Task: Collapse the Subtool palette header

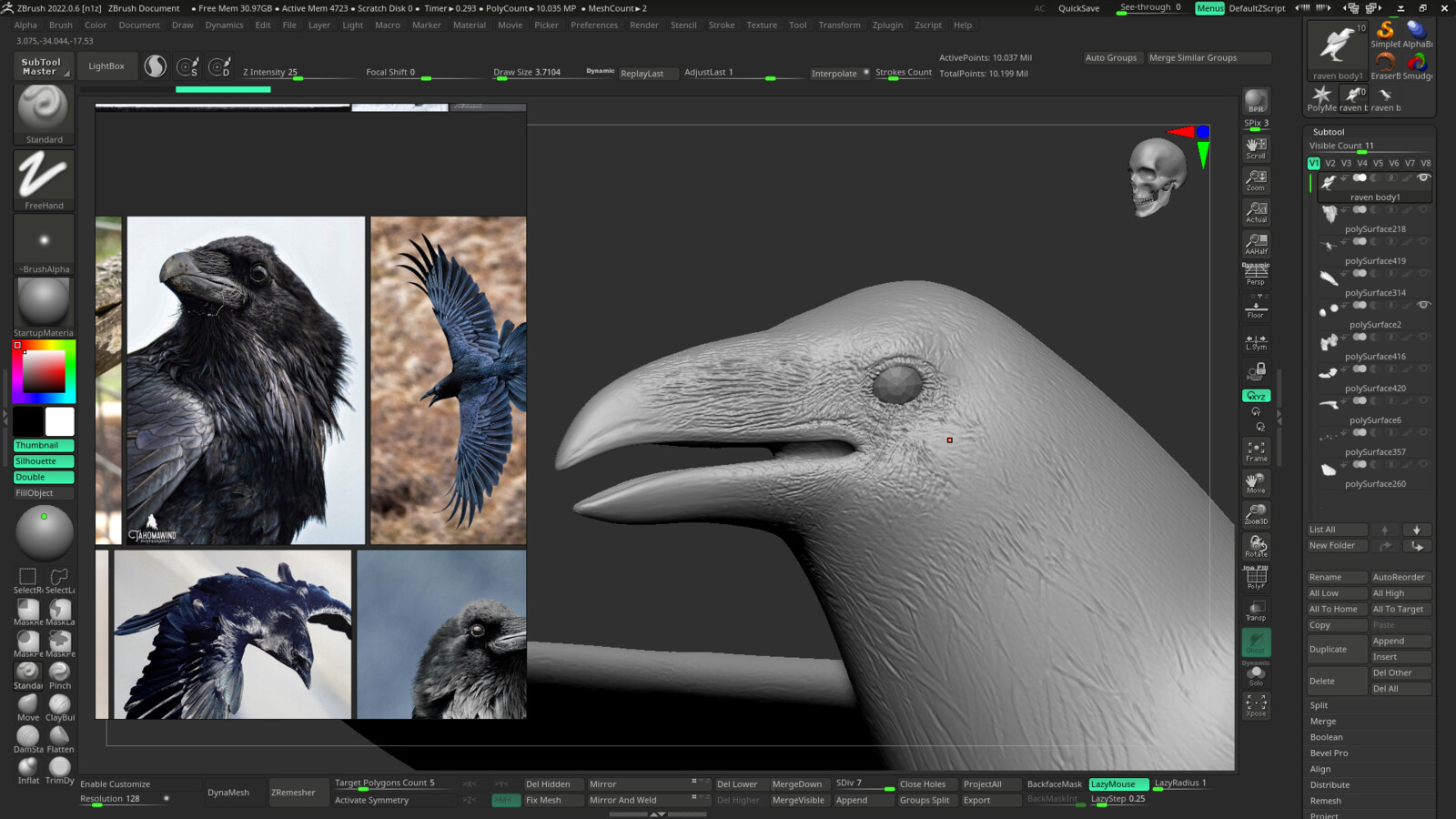Action: pos(1329,132)
